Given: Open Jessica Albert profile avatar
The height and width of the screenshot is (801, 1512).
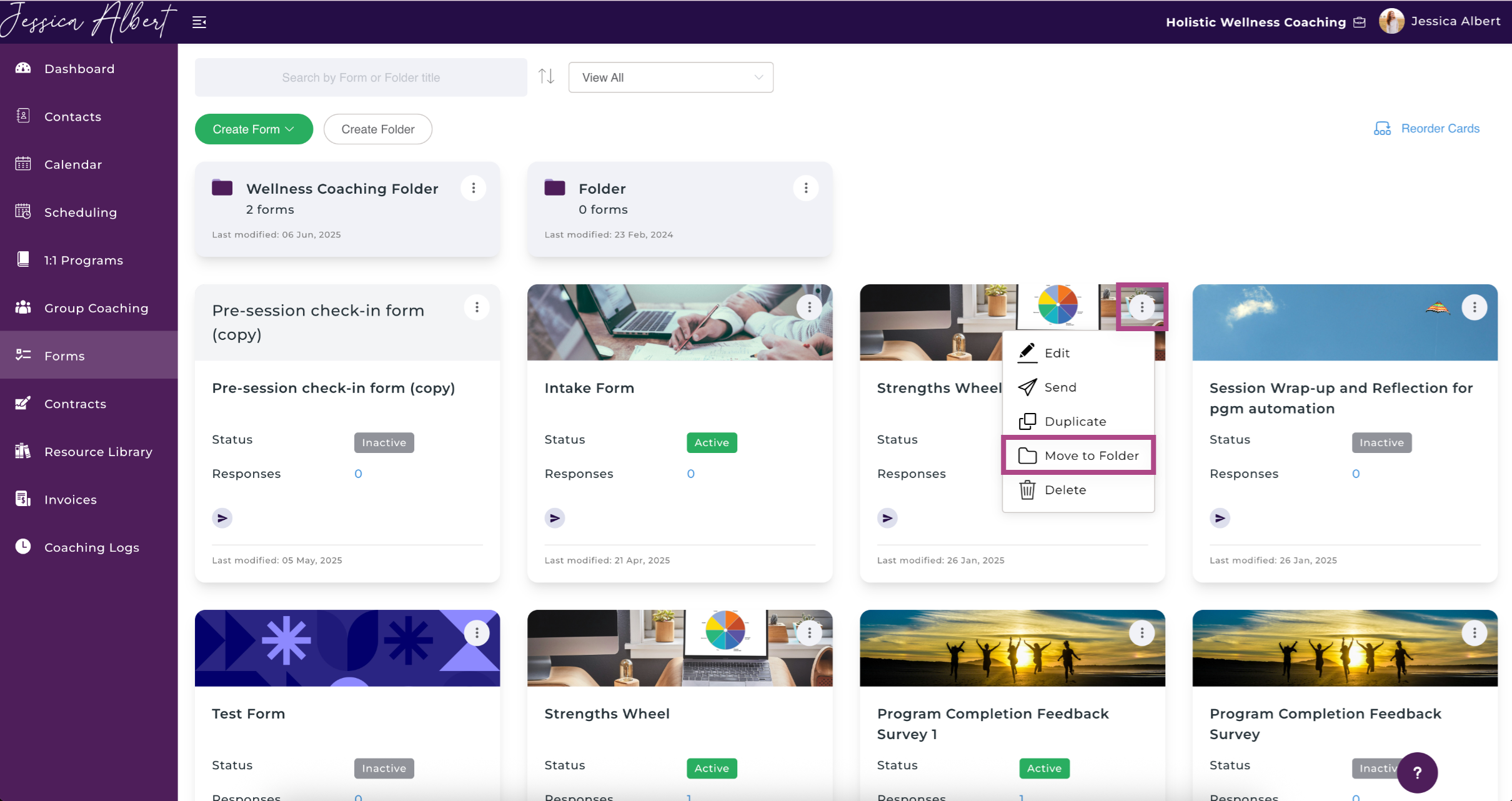Looking at the screenshot, I should [1391, 21].
